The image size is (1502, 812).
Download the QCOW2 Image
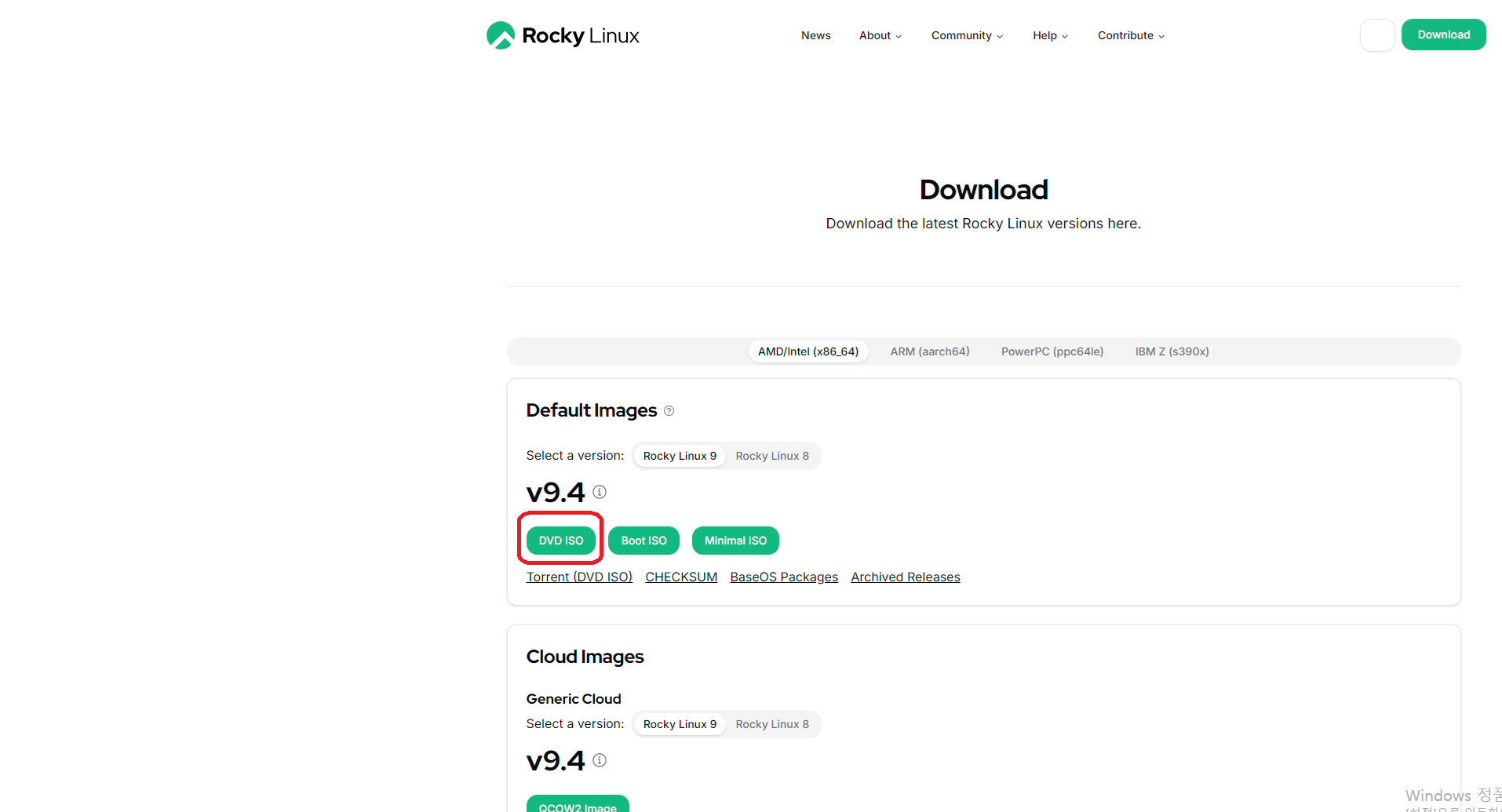click(578, 804)
